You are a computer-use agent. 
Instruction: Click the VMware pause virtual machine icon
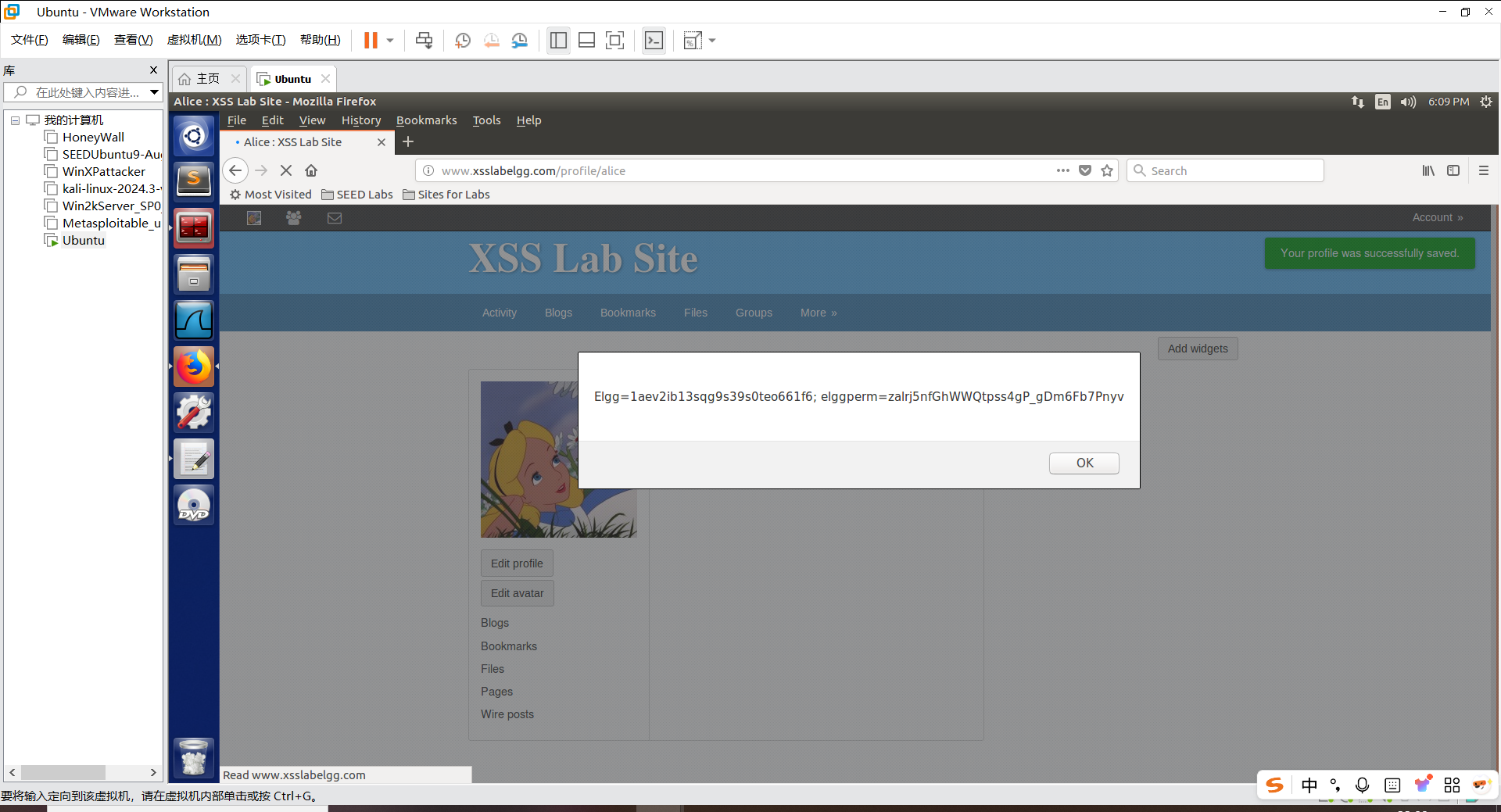coord(371,40)
